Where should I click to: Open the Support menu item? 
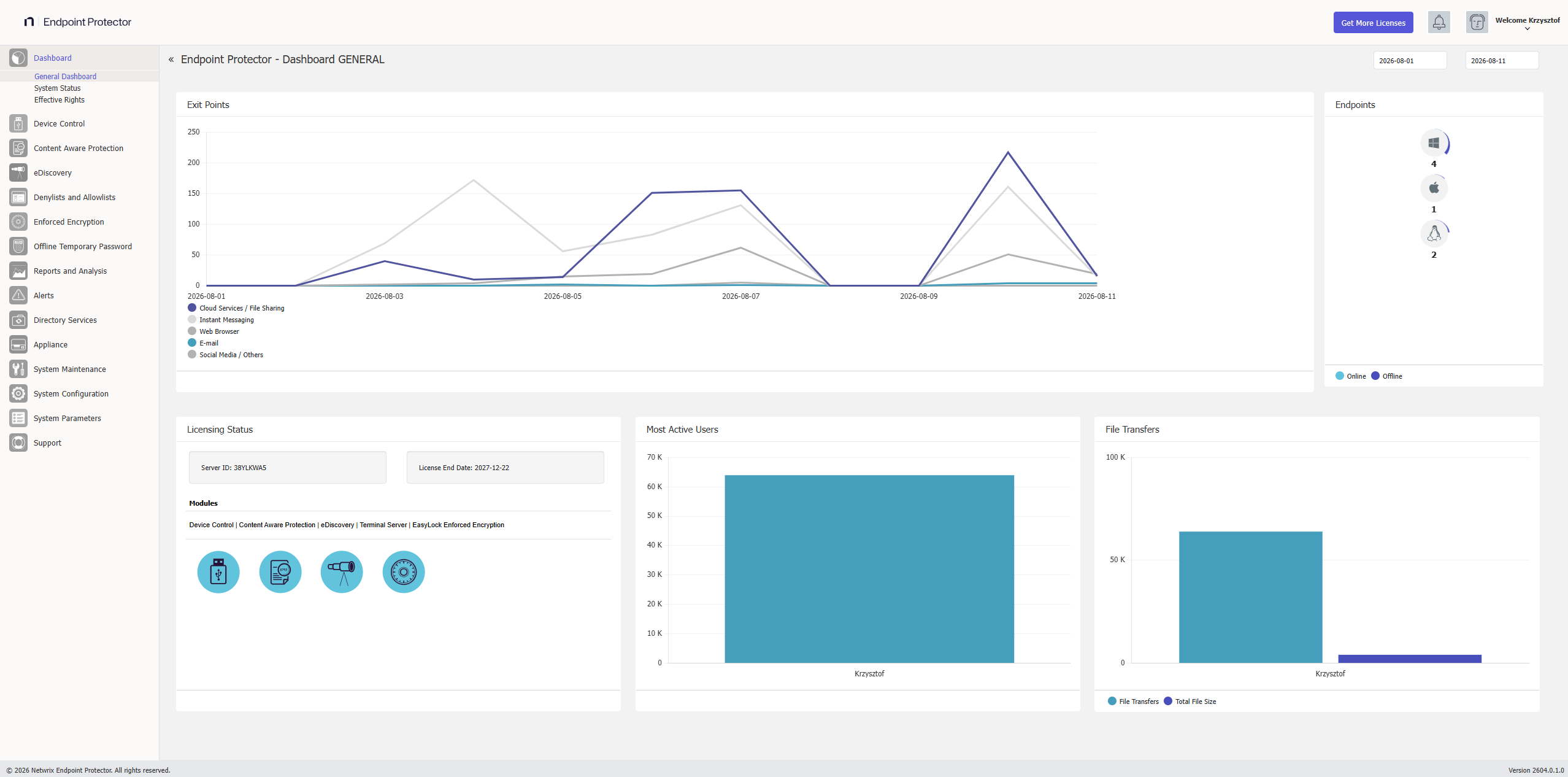47,443
